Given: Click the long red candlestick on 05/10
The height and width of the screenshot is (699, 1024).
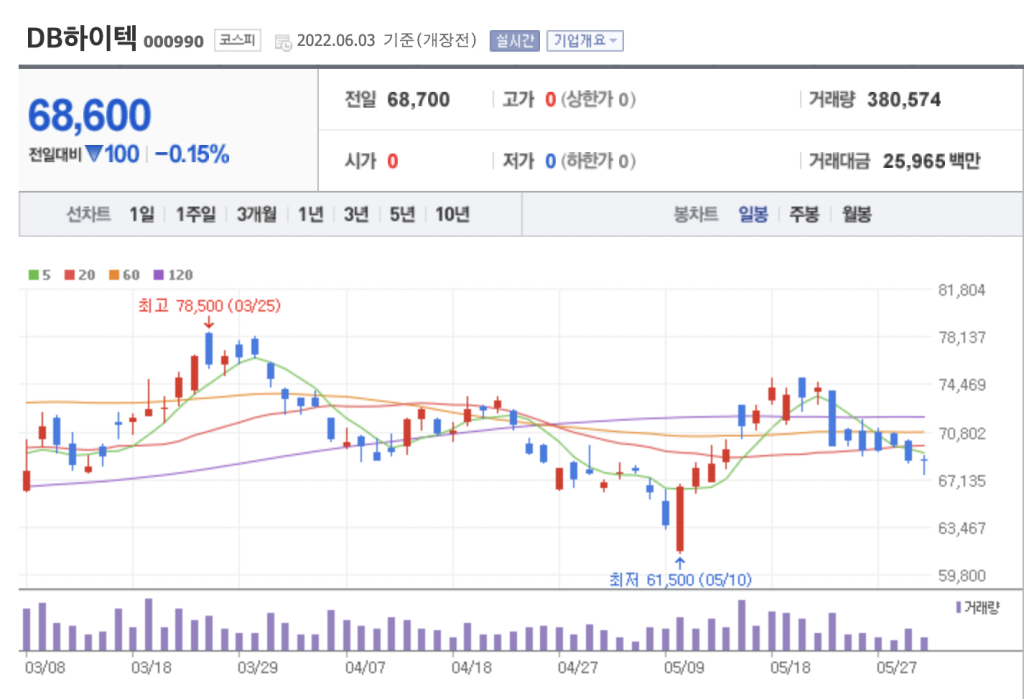Looking at the screenshot, I should [x=680, y=518].
